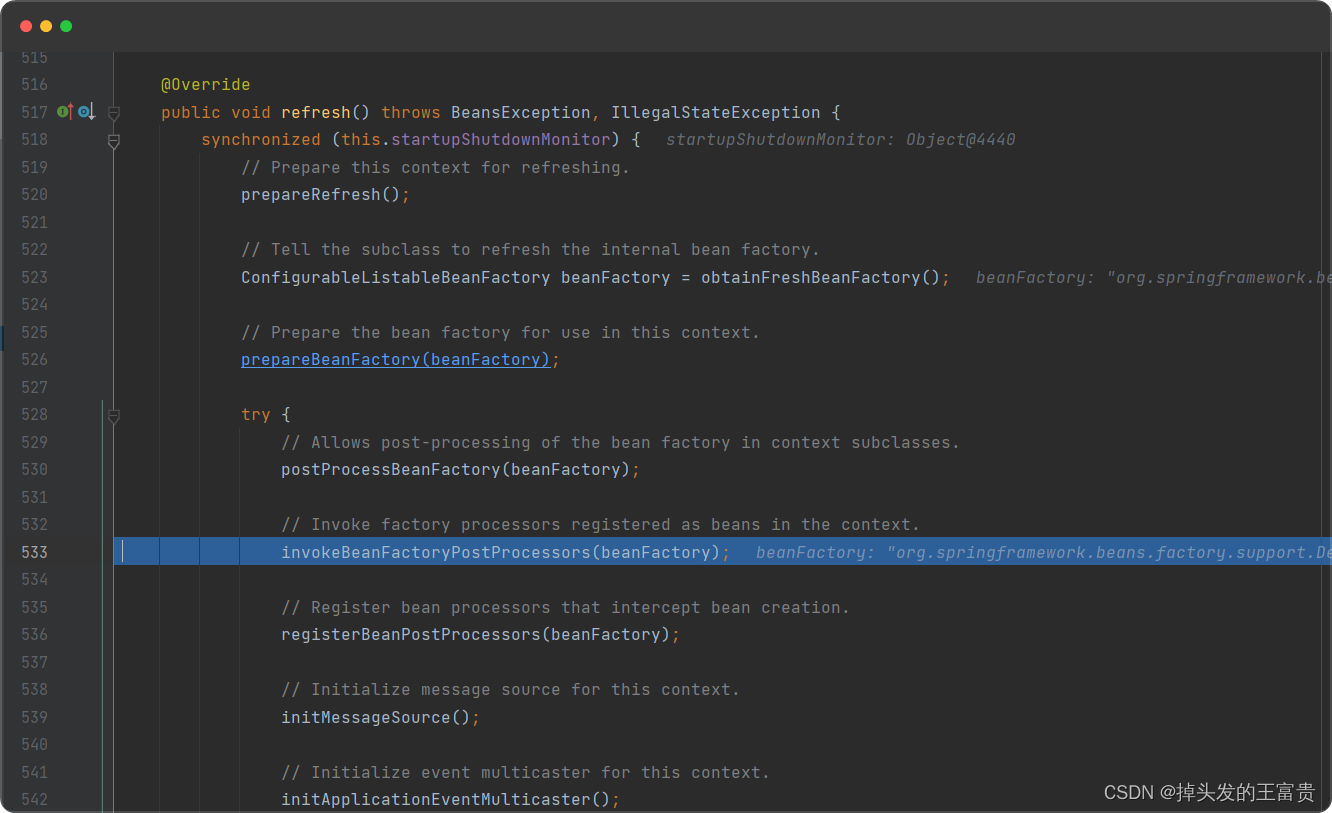The width and height of the screenshot is (1332, 813).
Task: Follow the prepareBeanFactory(beanFactory) link
Action: [x=396, y=360]
